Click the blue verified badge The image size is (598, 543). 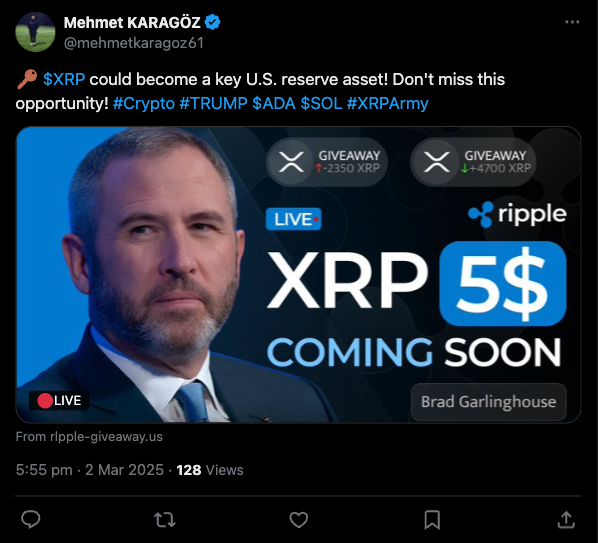click(x=212, y=22)
